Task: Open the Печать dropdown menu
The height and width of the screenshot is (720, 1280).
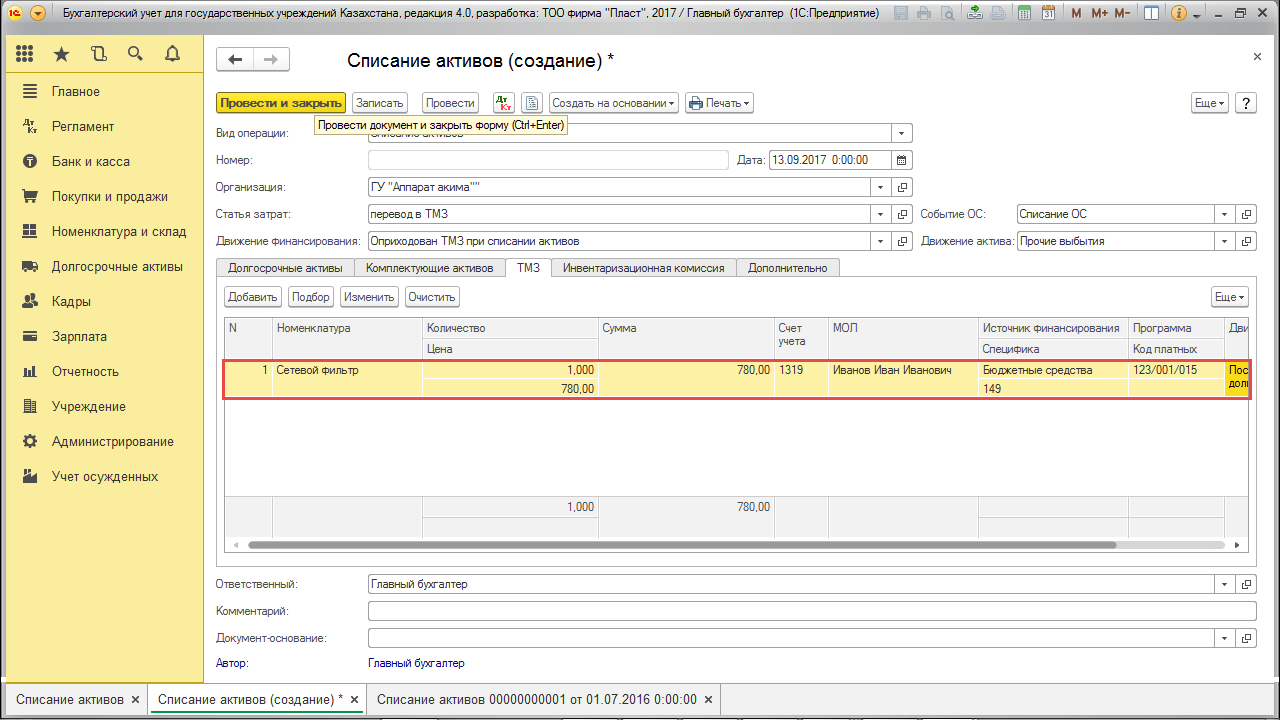Action: coord(718,103)
